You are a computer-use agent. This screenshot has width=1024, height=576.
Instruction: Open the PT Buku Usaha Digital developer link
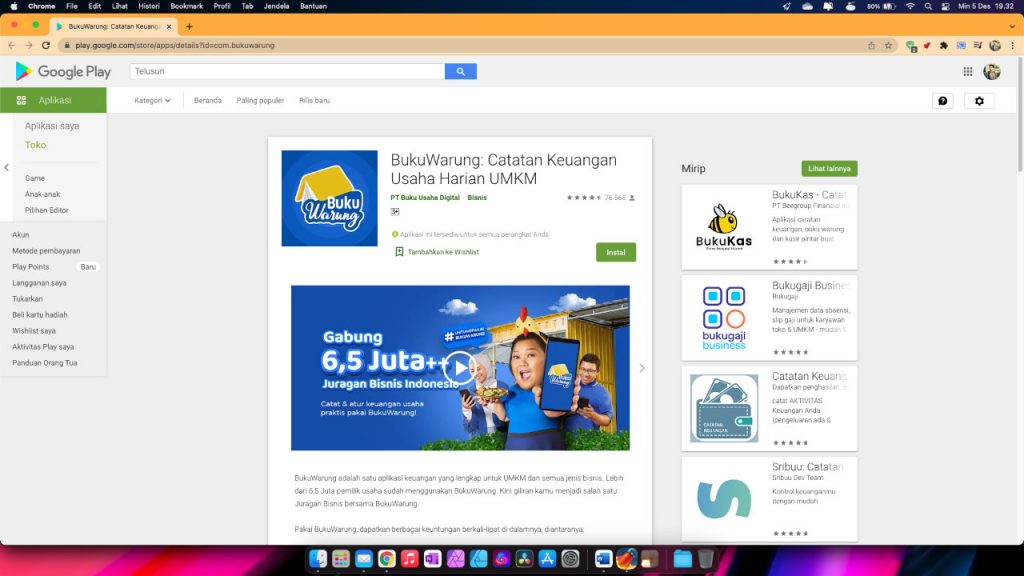point(425,197)
